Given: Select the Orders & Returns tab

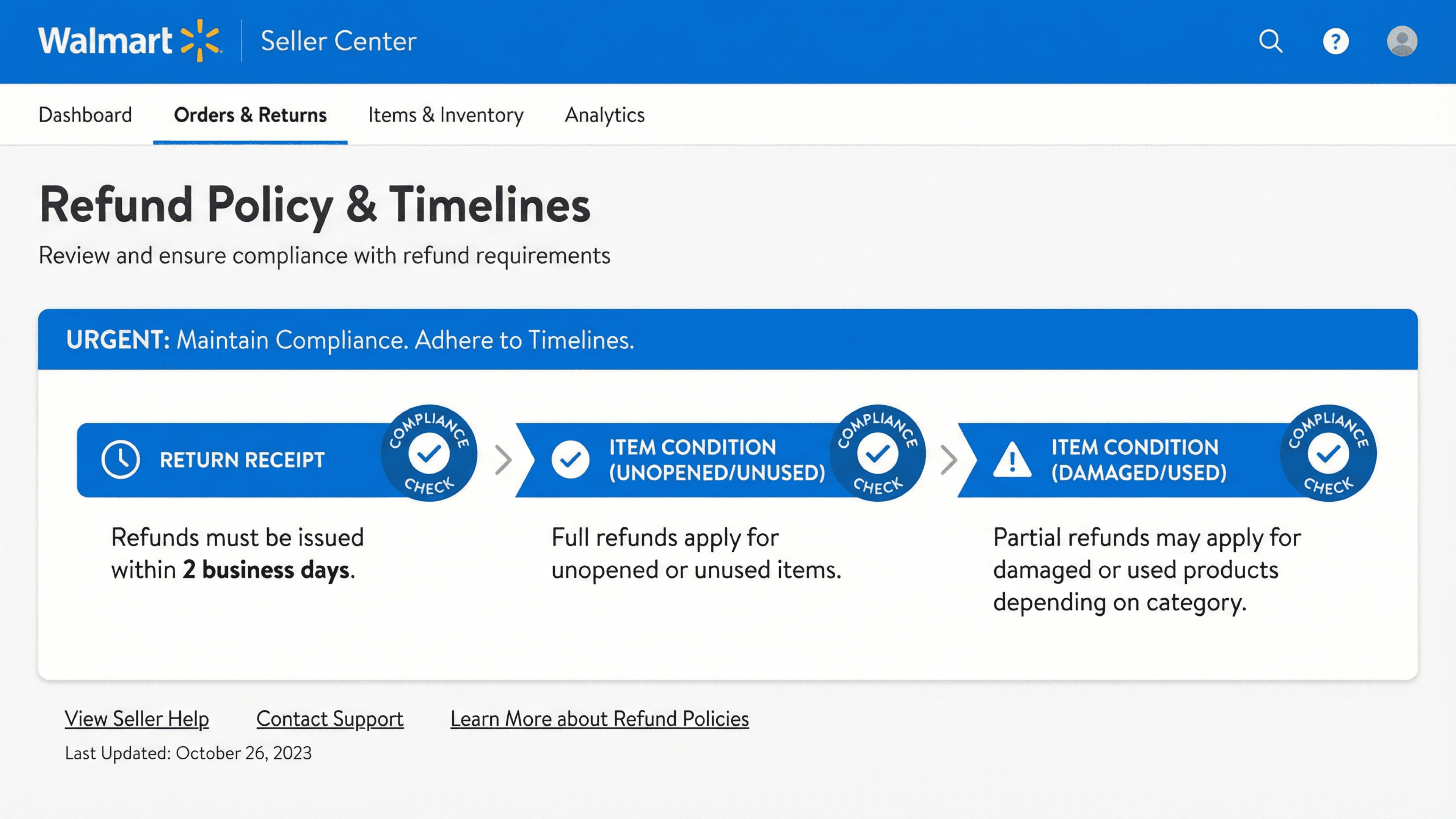Looking at the screenshot, I should click(x=250, y=115).
